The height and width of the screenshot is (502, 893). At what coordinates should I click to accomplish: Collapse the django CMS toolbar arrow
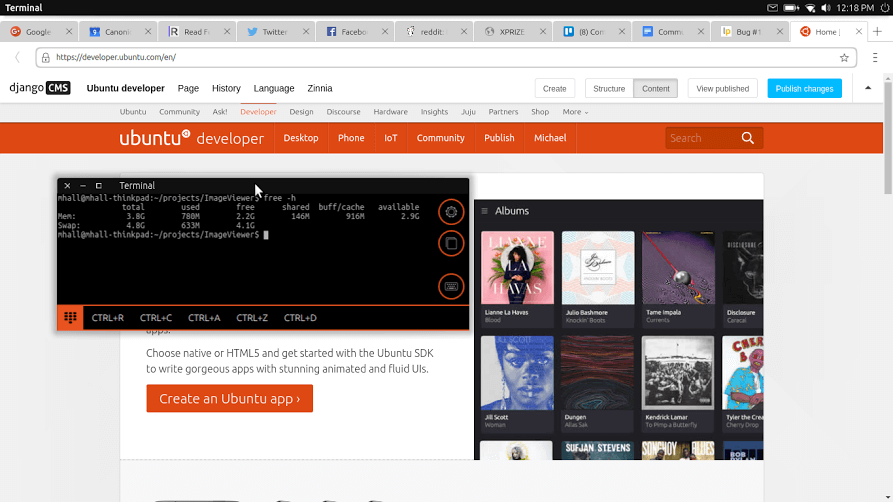click(868, 88)
